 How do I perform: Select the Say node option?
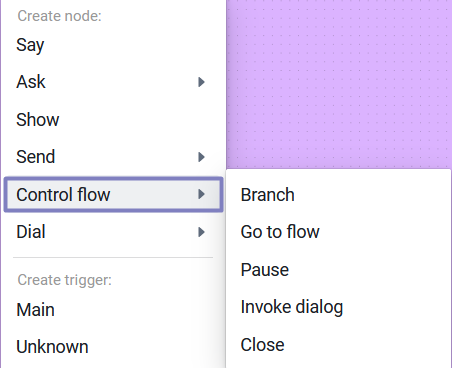click(x=113, y=45)
